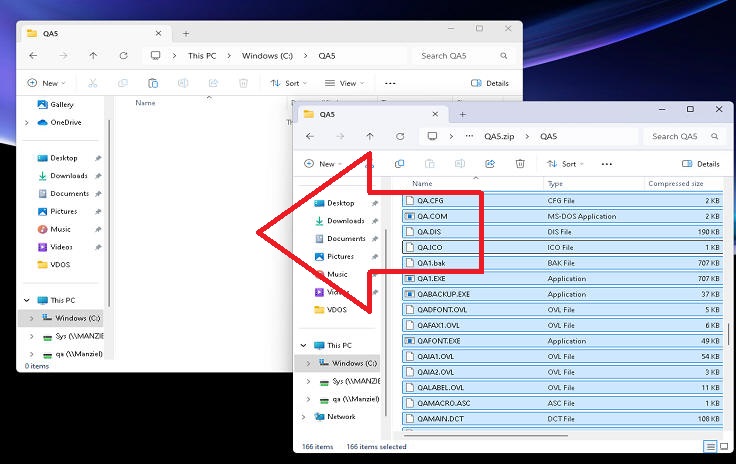This screenshot has width=736, height=464.
Task: Click Compressed size column header
Action: click(x=675, y=183)
